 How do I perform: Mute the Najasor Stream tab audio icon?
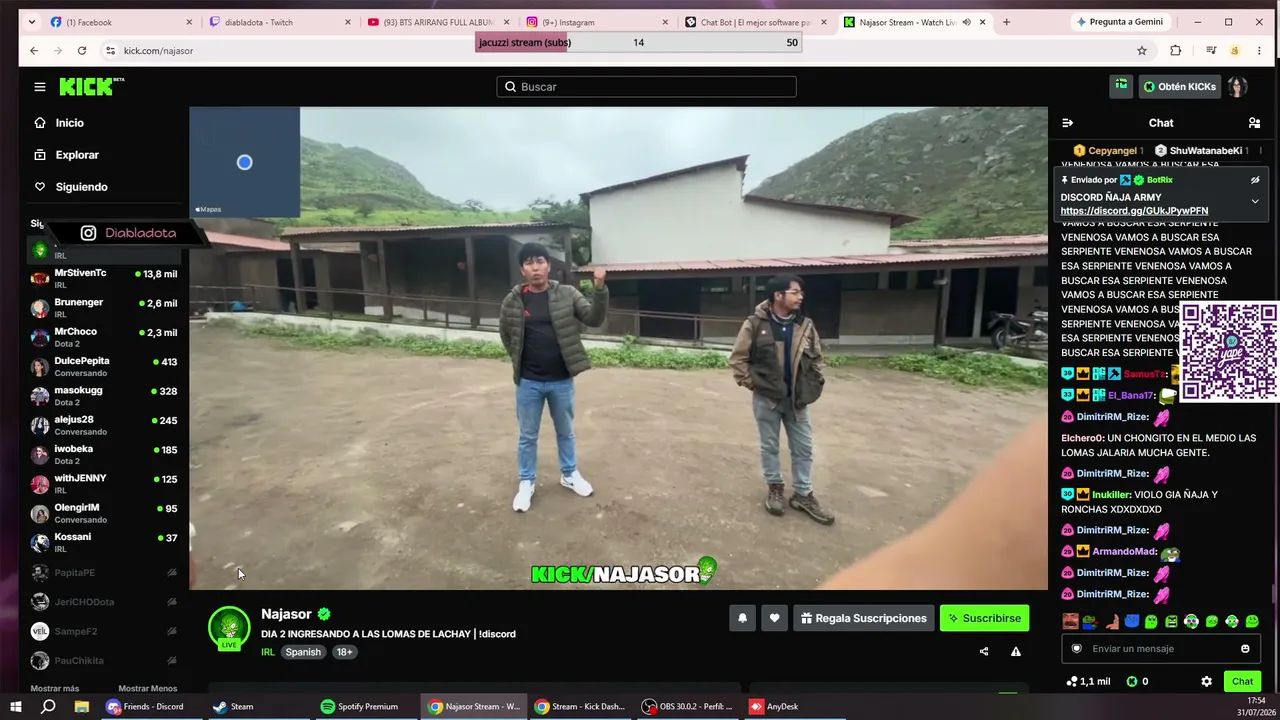[x=966, y=22]
